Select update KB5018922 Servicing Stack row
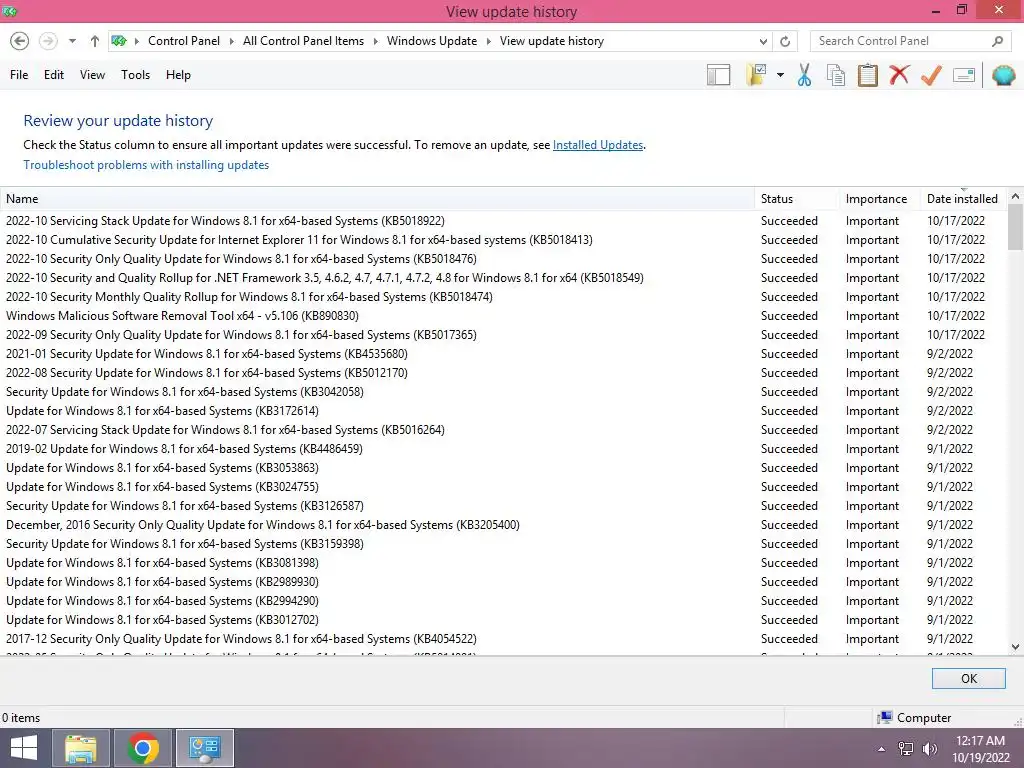The height and width of the screenshot is (768, 1024). (504, 221)
